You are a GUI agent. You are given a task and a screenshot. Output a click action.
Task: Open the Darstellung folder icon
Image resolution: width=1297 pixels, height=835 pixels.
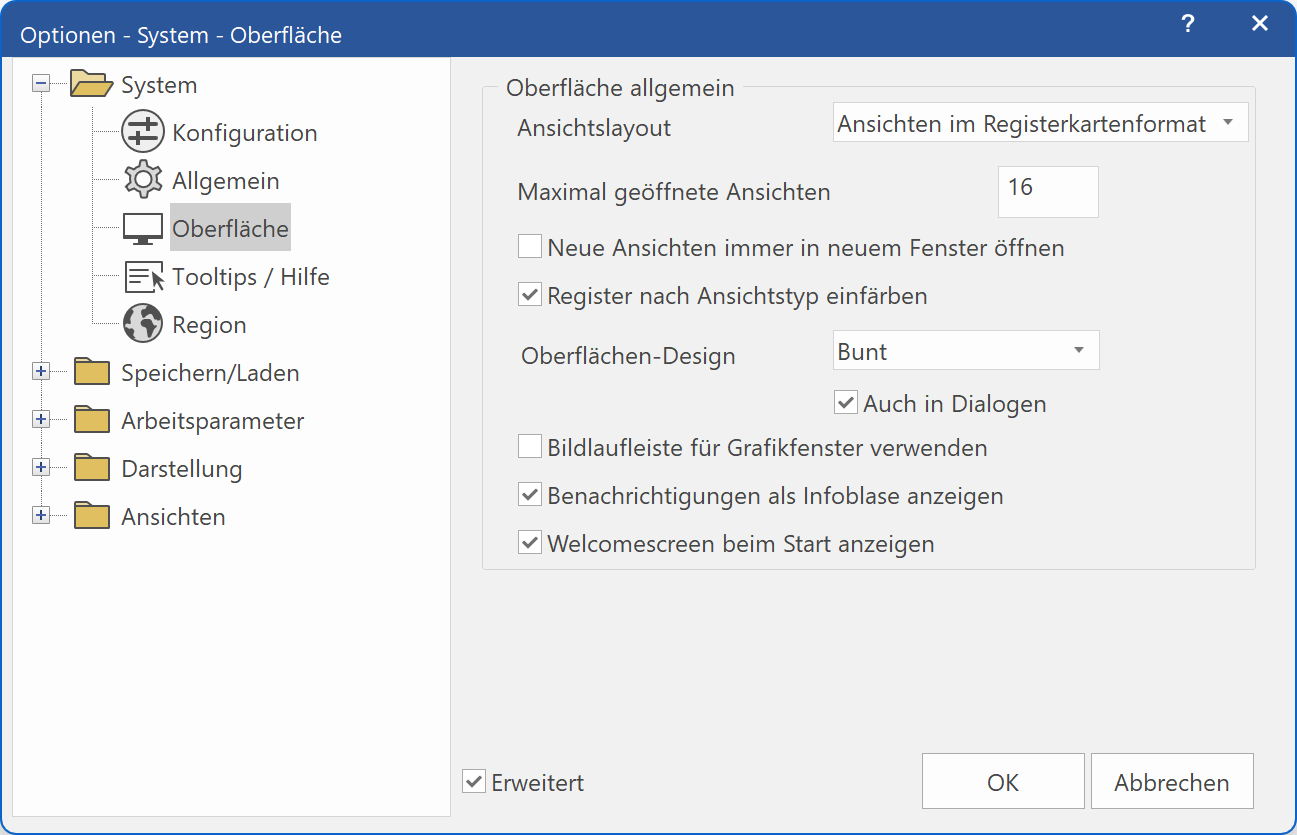click(91, 467)
